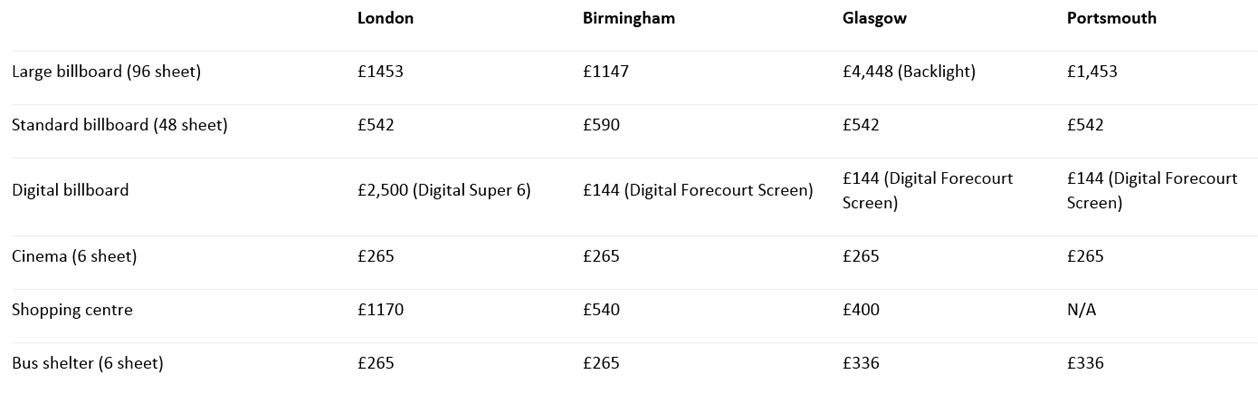This screenshot has width=1258, height=394.
Task: Click the Birmingham column header
Action: [x=628, y=19]
